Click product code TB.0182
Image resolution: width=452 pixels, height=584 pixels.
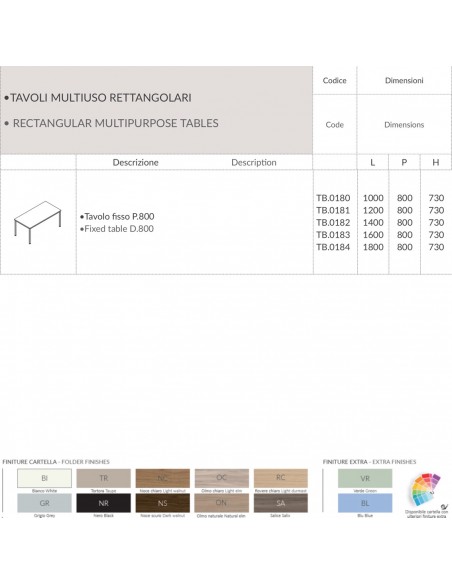(x=333, y=222)
